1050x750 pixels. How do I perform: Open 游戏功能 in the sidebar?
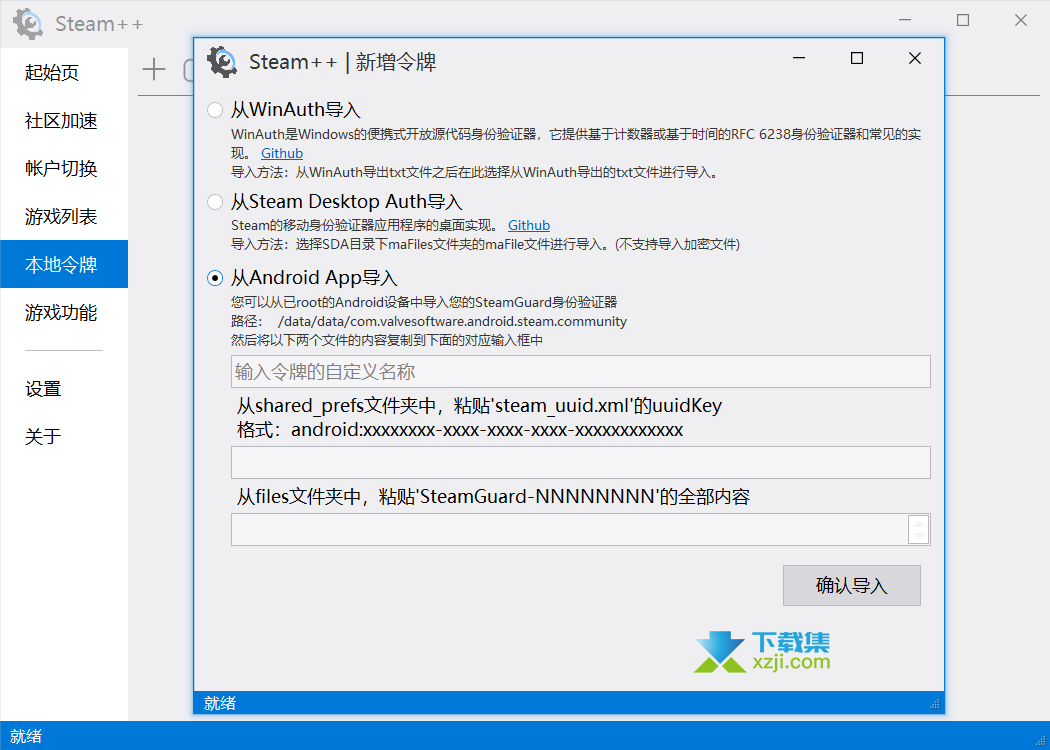(64, 313)
